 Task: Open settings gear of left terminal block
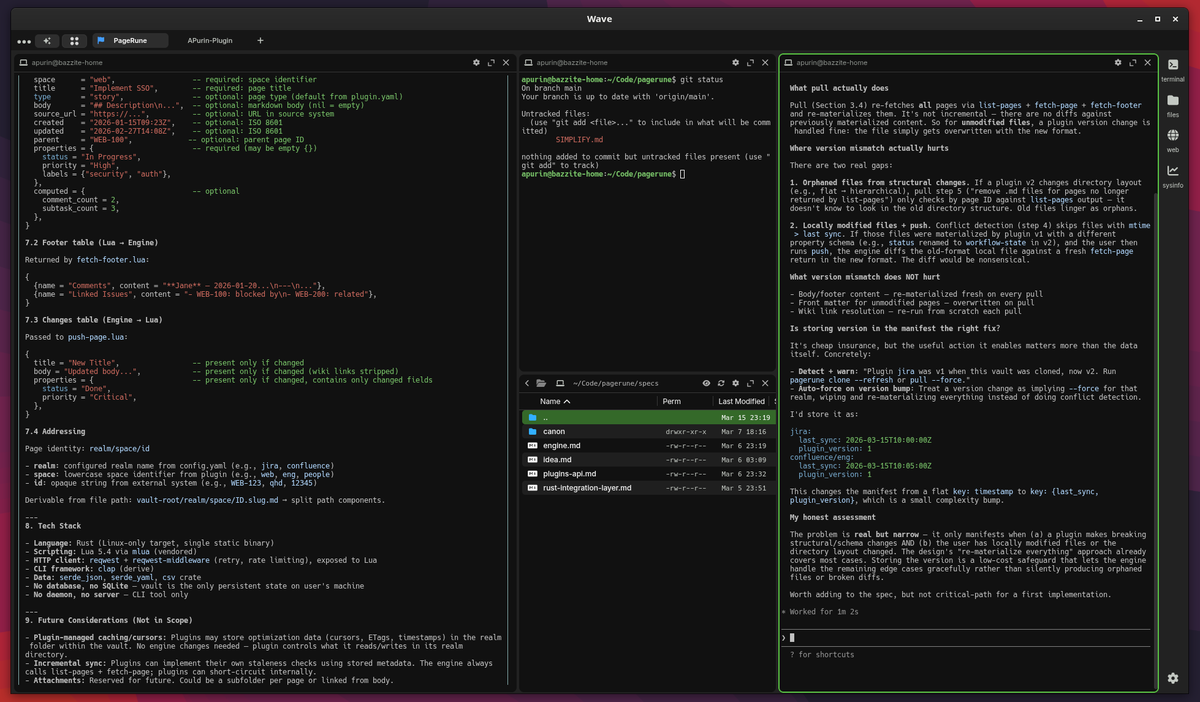[x=476, y=62]
